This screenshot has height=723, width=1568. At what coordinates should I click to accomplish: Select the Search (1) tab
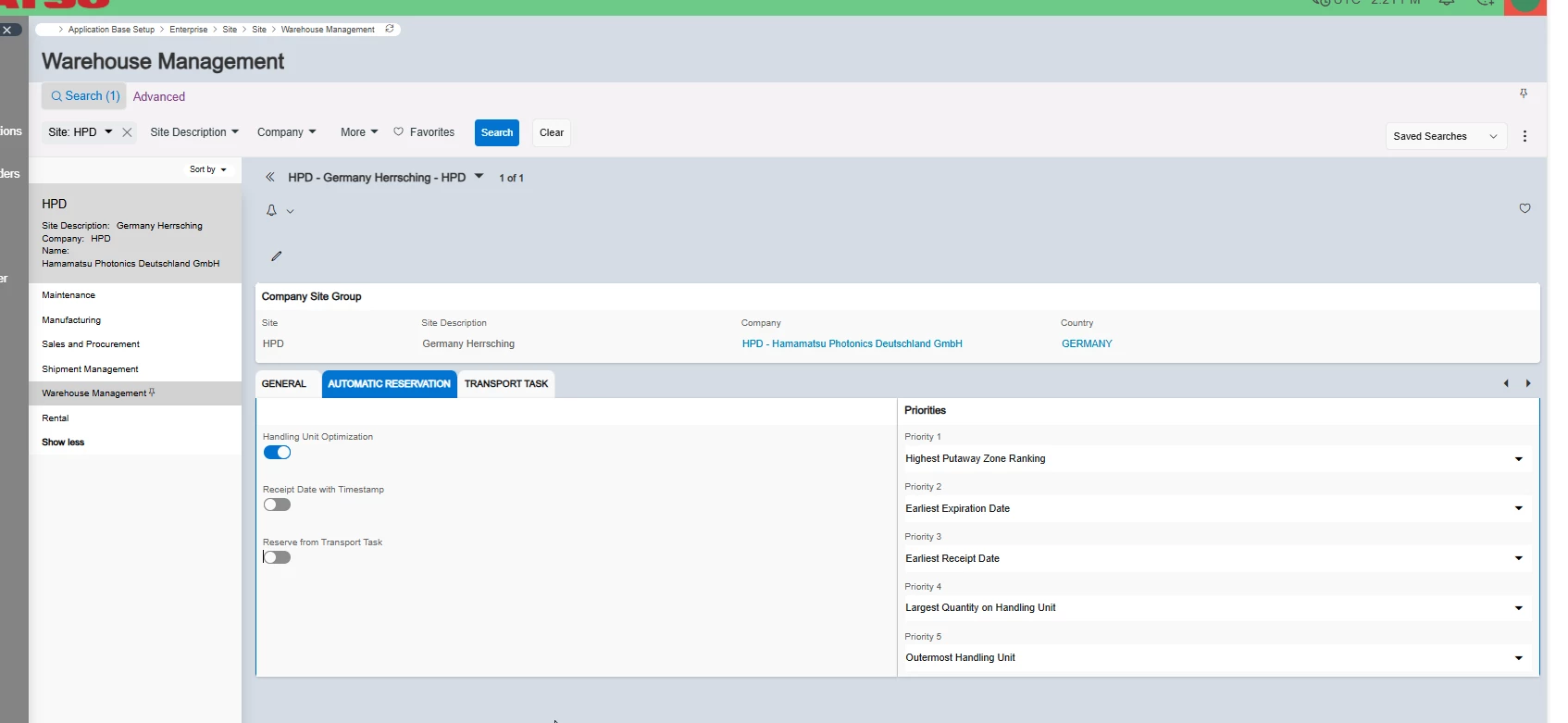tap(84, 96)
